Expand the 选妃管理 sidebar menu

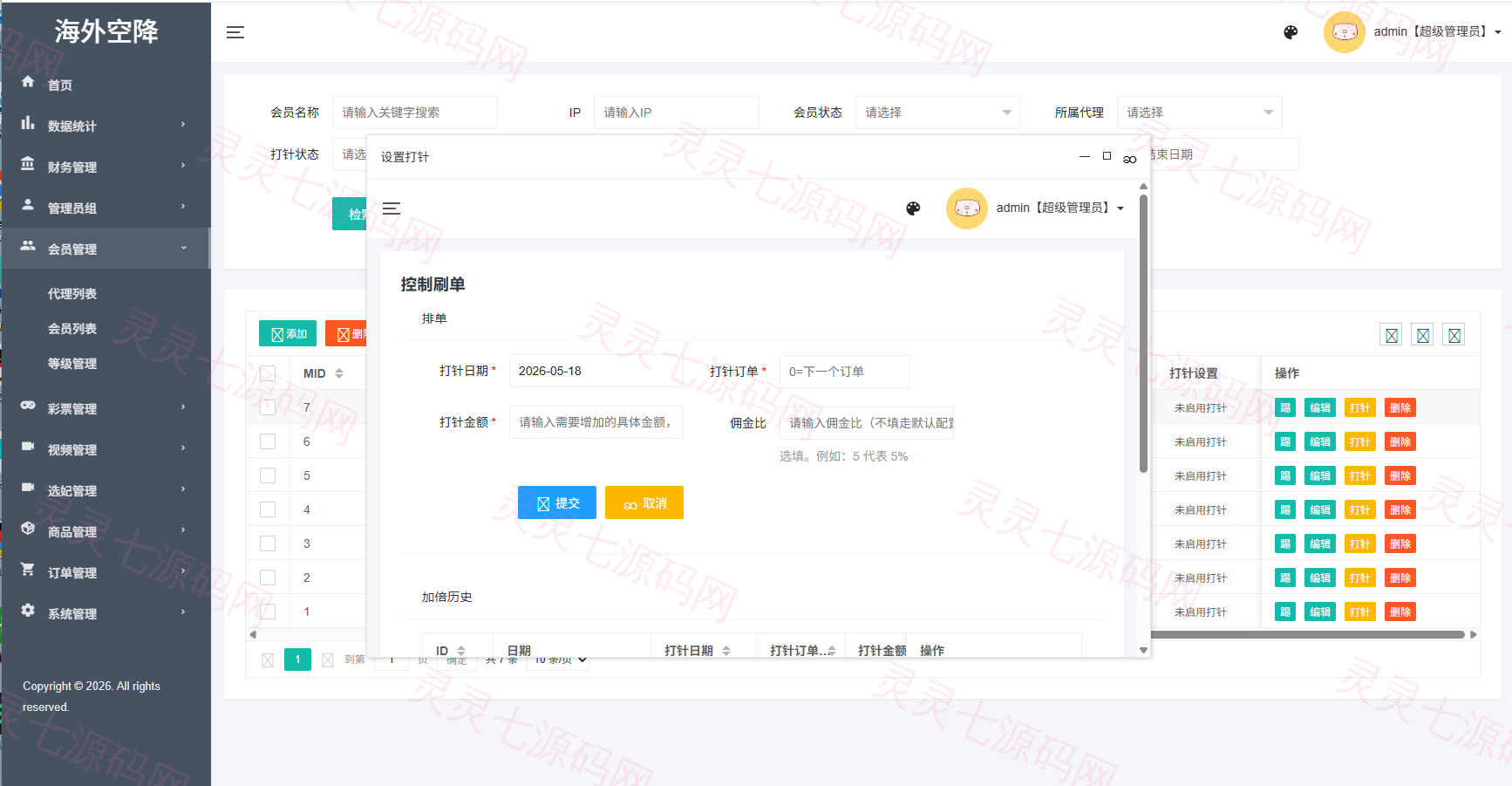[x=106, y=490]
